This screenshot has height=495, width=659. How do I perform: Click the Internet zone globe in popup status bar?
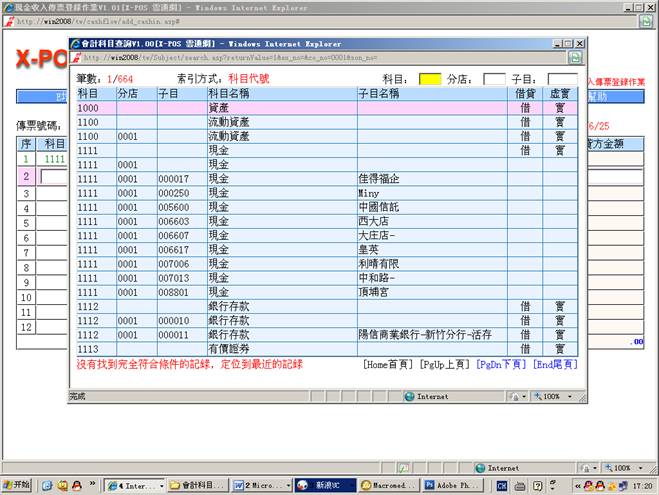(x=410, y=396)
